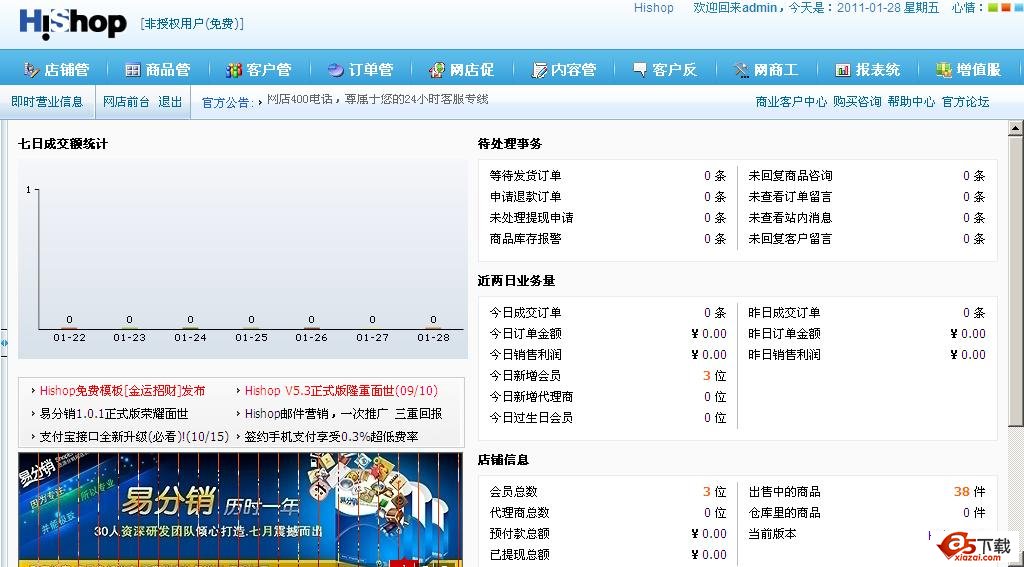Viewport: 1024px width, 567px height.
Task: Click 未处理提现申请 row
Action: pyautogui.click(x=607, y=218)
